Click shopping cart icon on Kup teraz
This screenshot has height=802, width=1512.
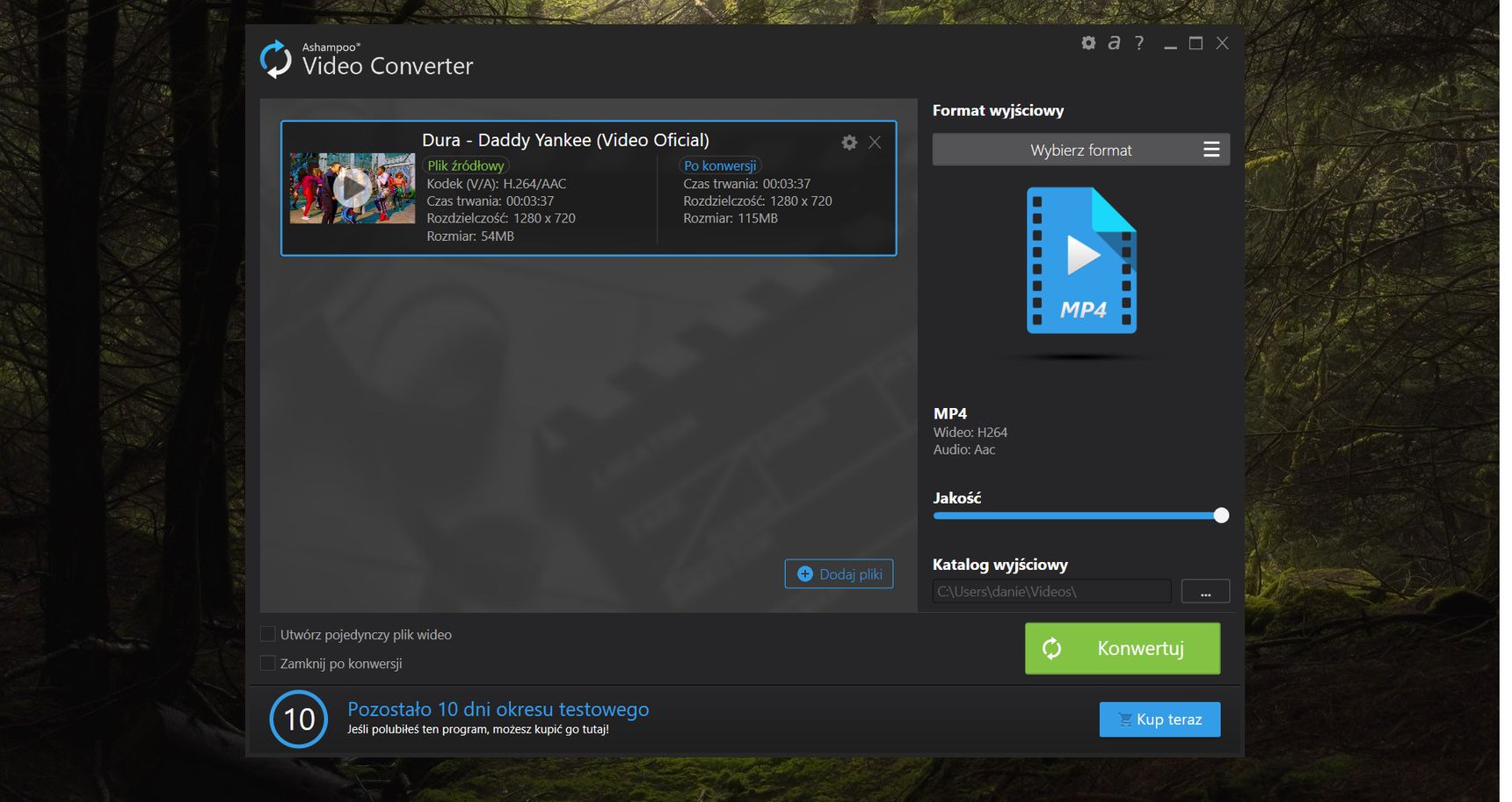tap(1125, 719)
